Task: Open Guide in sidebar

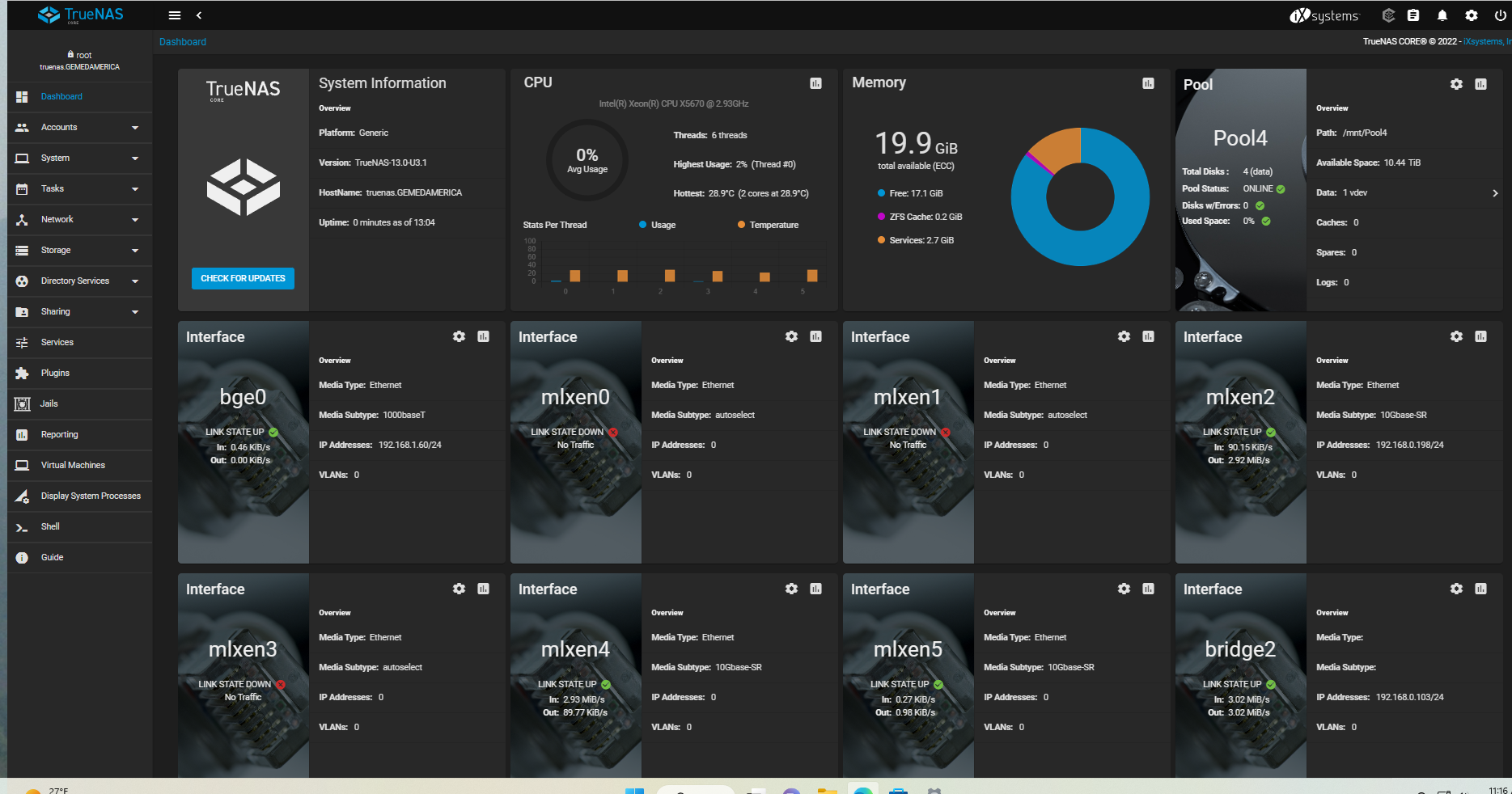Action: pos(79,558)
